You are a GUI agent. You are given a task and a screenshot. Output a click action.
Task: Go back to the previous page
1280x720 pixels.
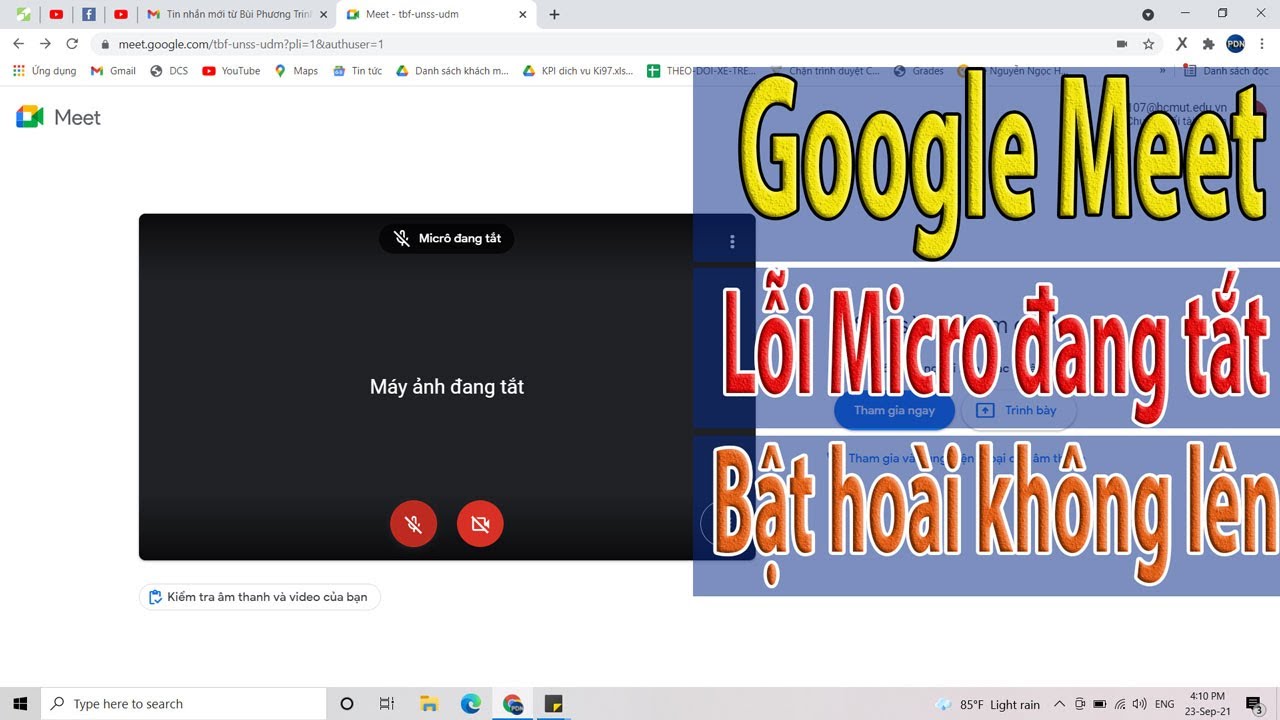(x=18, y=44)
